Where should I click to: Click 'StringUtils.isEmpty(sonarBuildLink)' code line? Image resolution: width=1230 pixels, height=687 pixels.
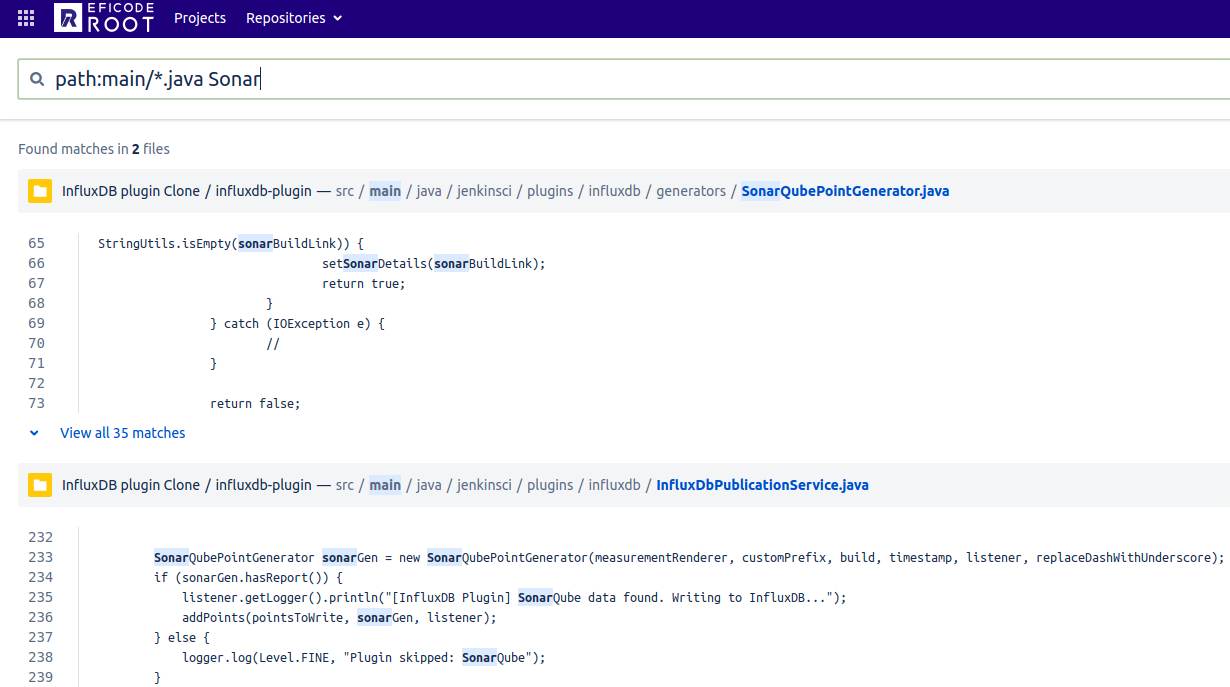pos(231,243)
